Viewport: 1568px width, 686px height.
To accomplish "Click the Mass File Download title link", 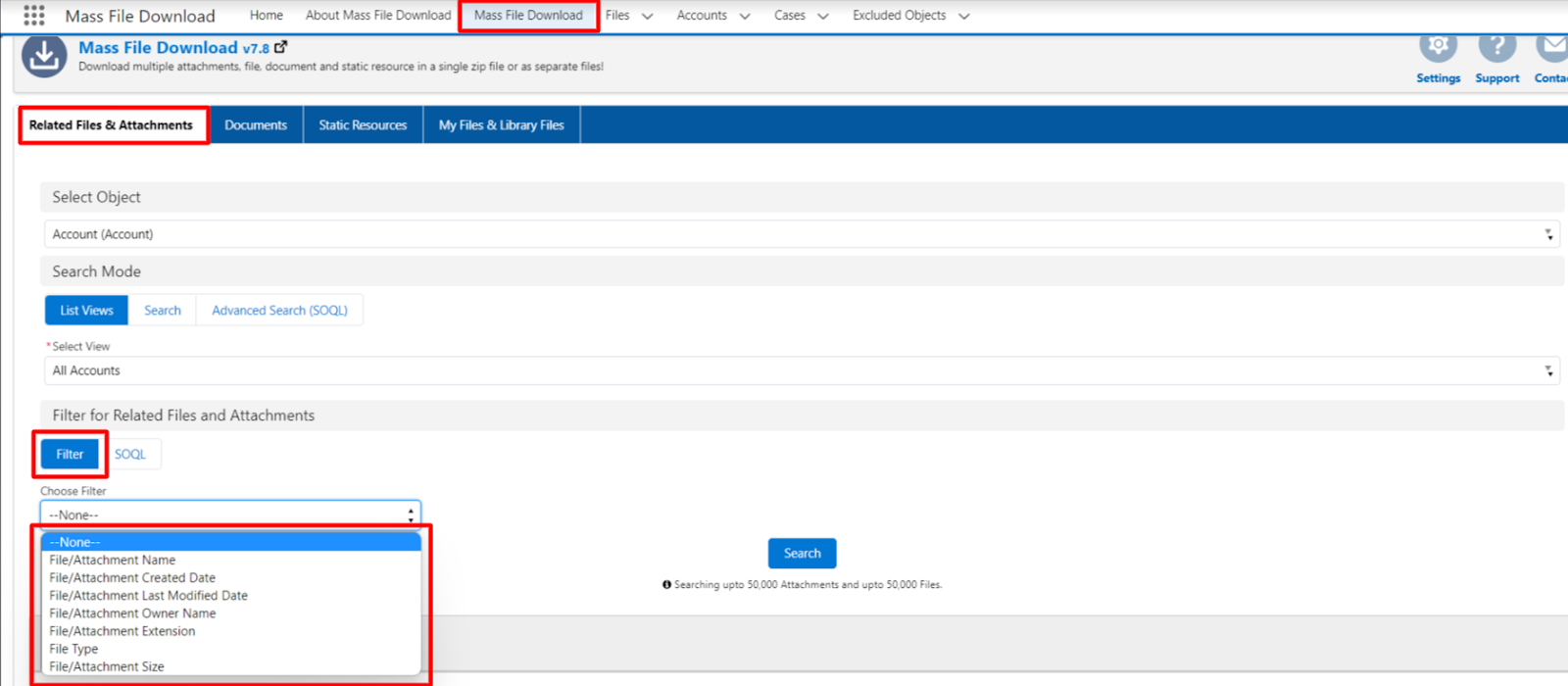I will (158, 48).
